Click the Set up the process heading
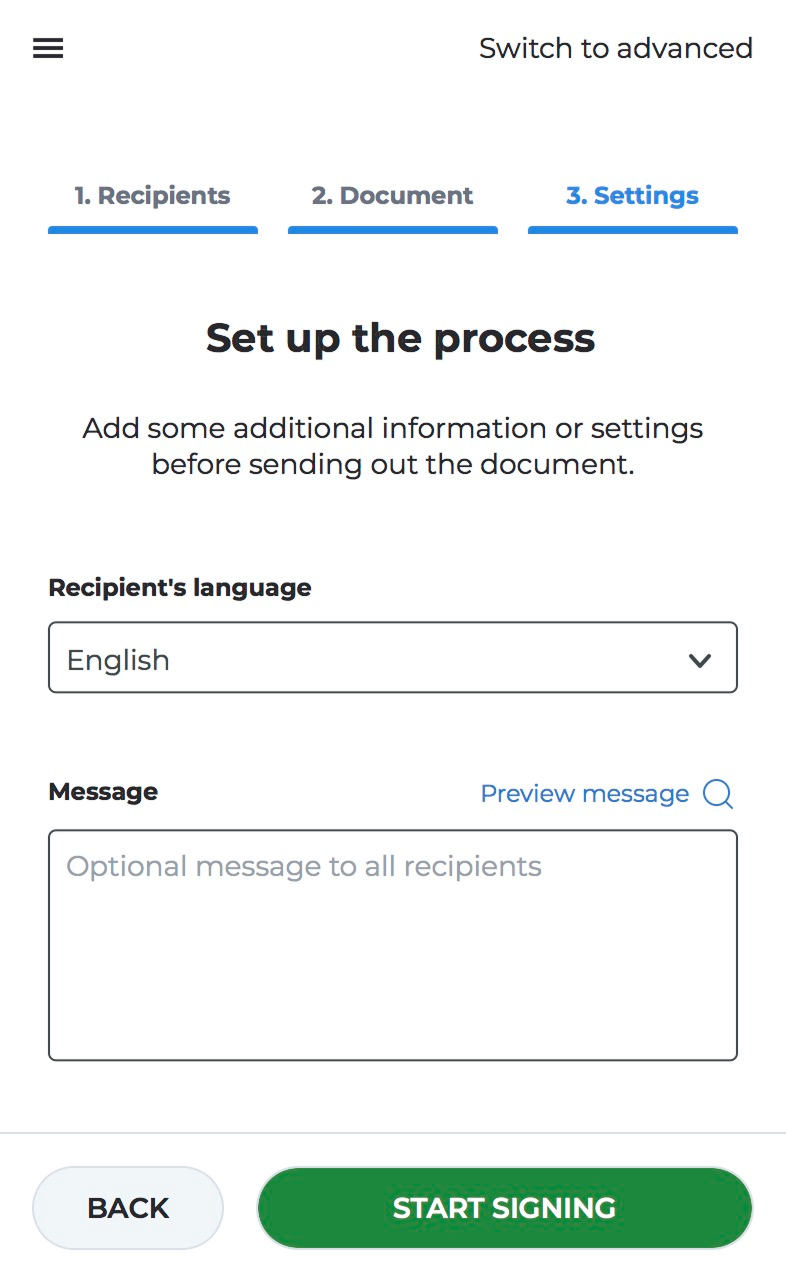The width and height of the screenshot is (786, 1282). [400, 338]
